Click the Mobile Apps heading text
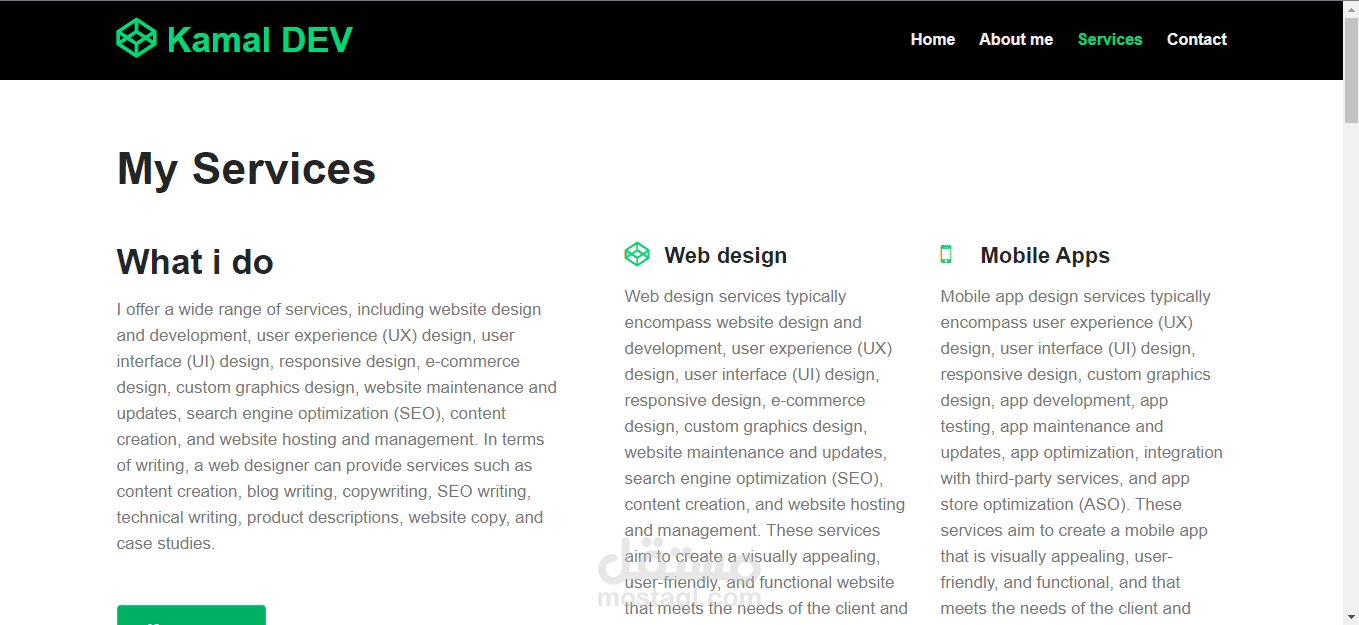This screenshot has width=1359, height=625. 1045,255
